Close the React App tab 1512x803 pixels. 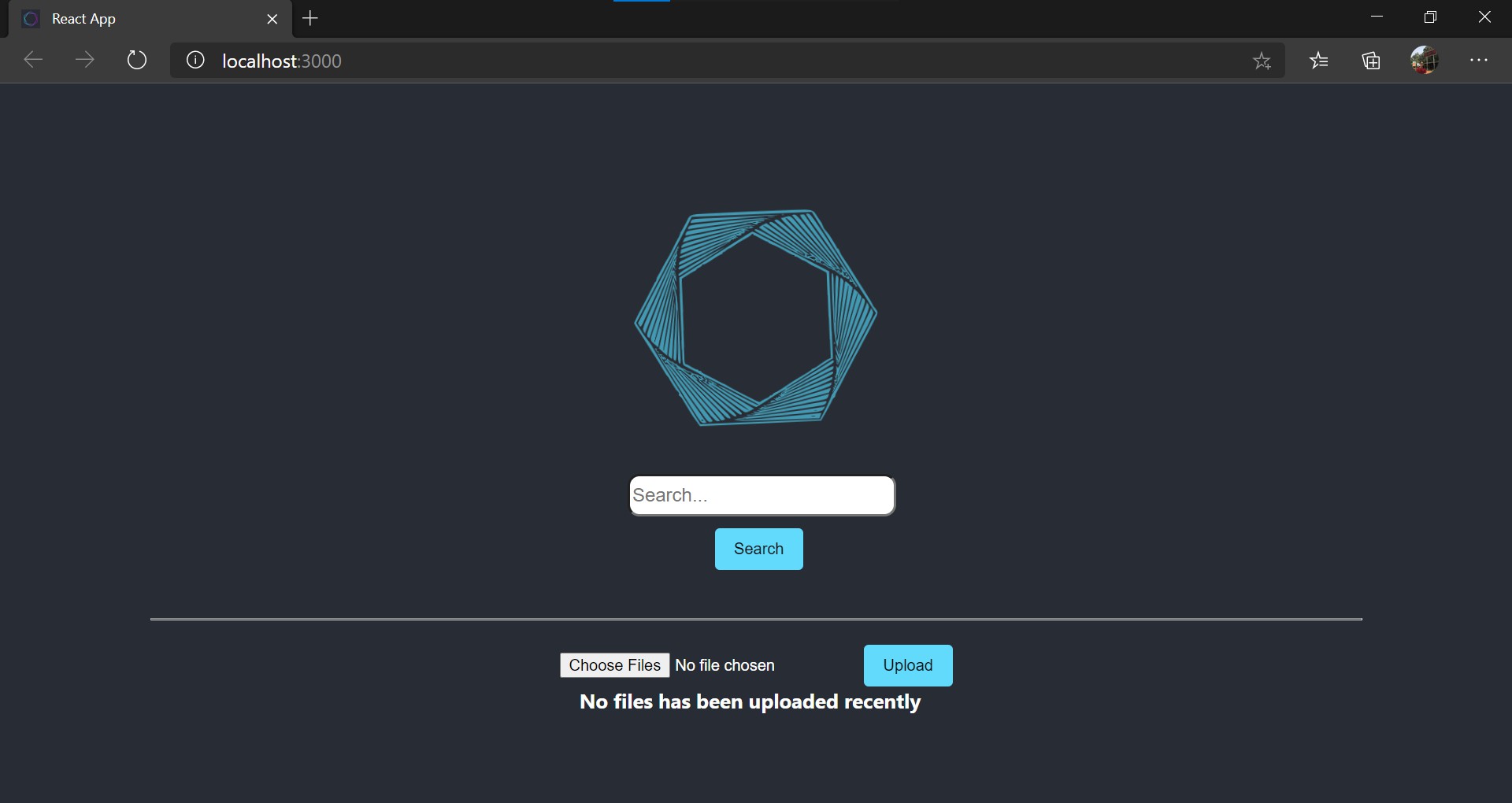[x=273, y=19]
